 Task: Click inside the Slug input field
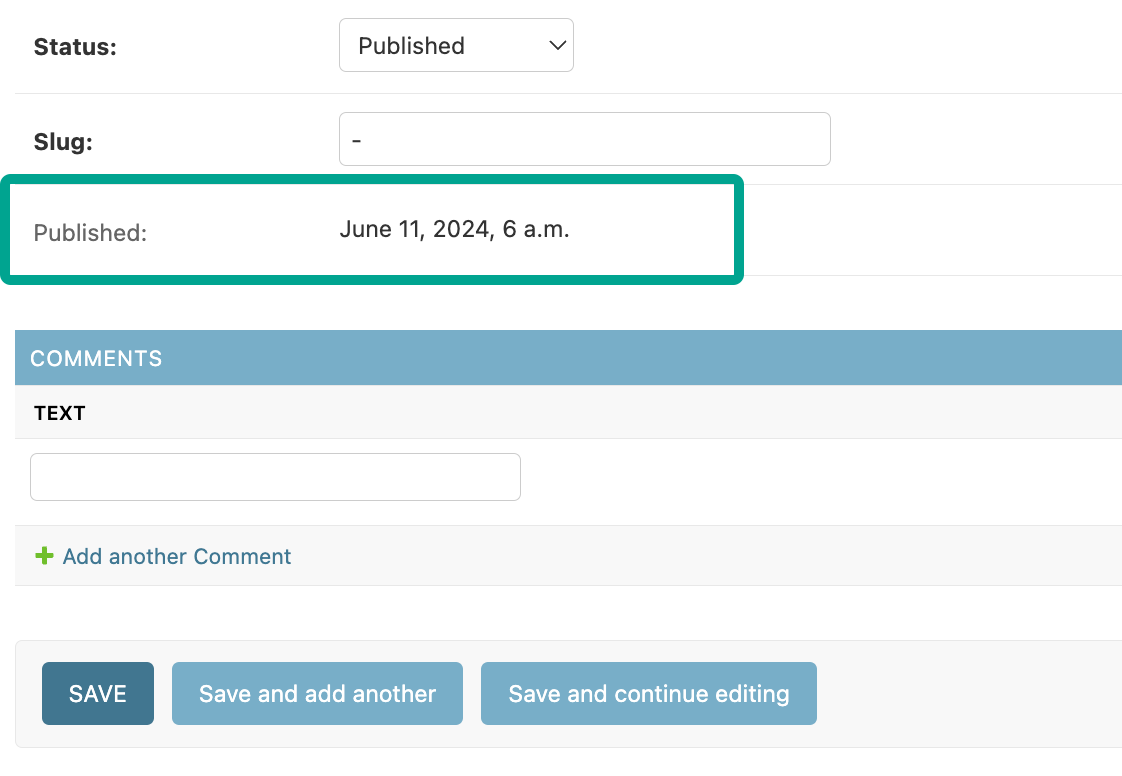click(584, 139)
